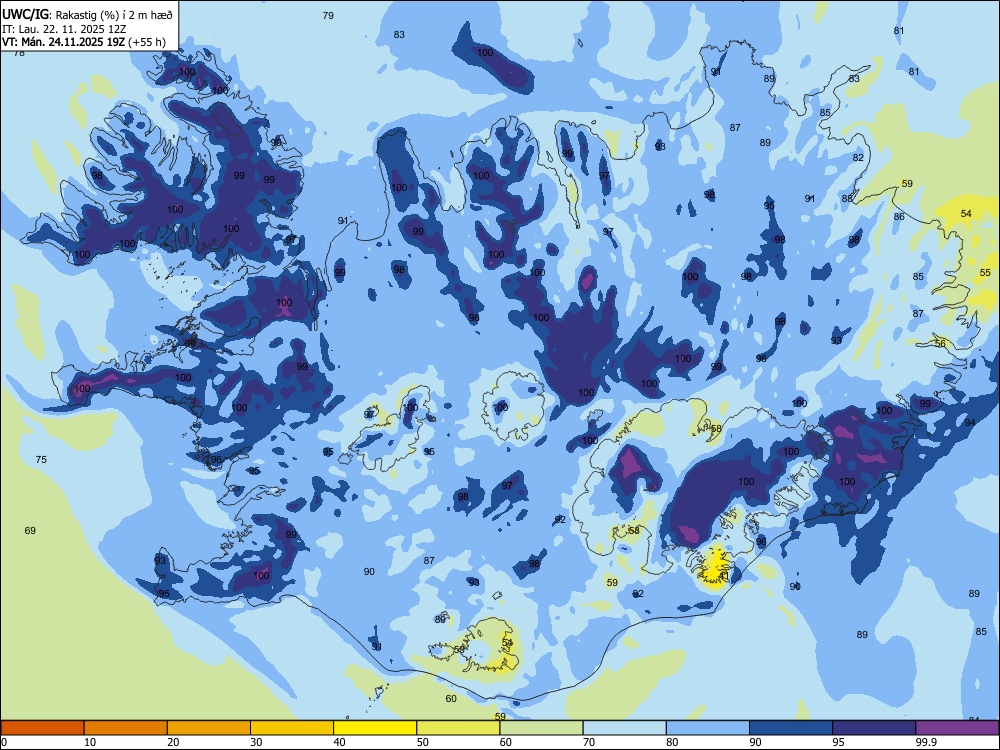Click the yellow-green 50–60 legend swatch
This screenshot has height=750, width=1000.
[458, 728]
